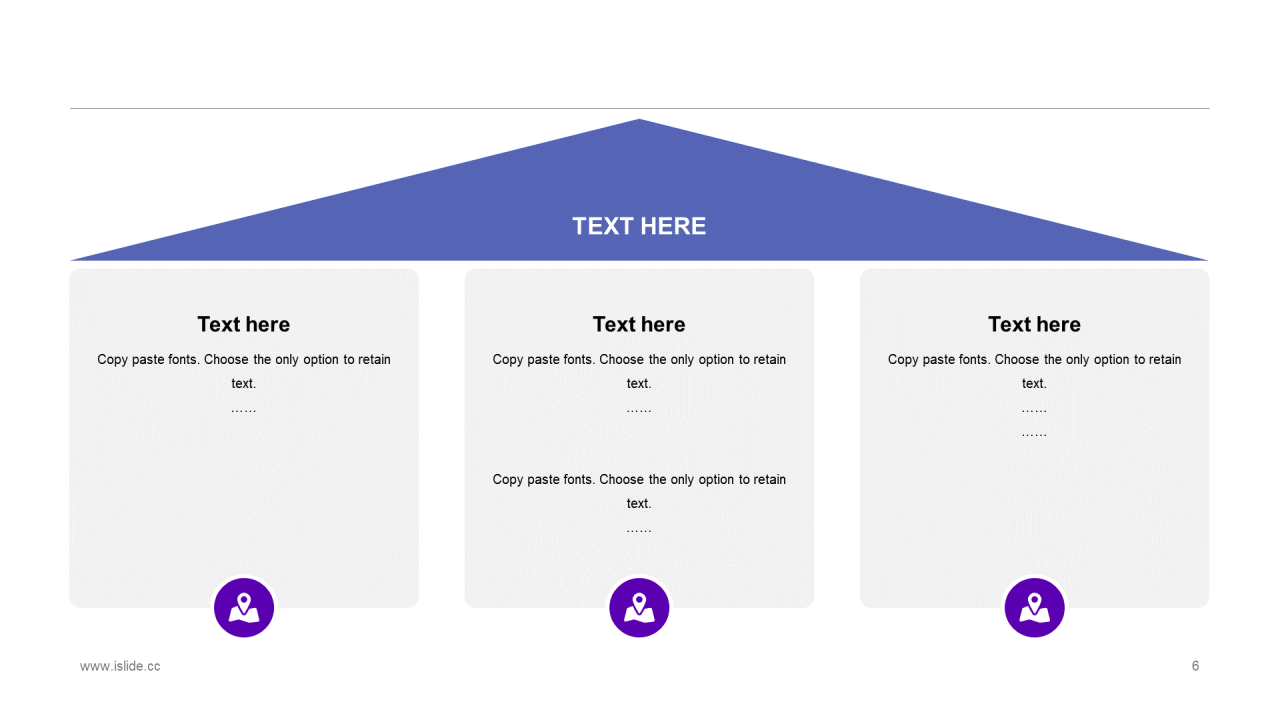
Task: Select the left card's "Text here" heading
Action: (244, 324)
